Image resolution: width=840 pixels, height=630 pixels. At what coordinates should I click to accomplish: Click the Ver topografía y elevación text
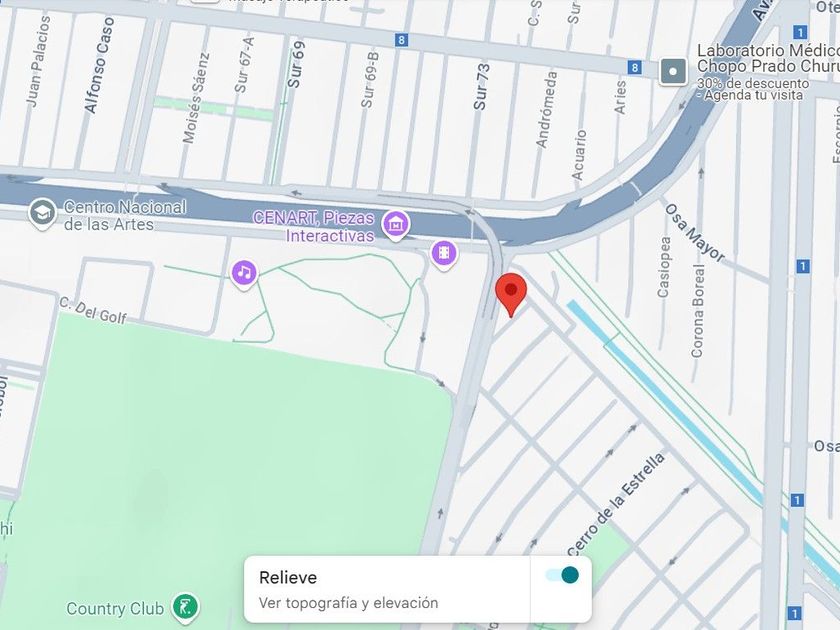pos(348,603)
